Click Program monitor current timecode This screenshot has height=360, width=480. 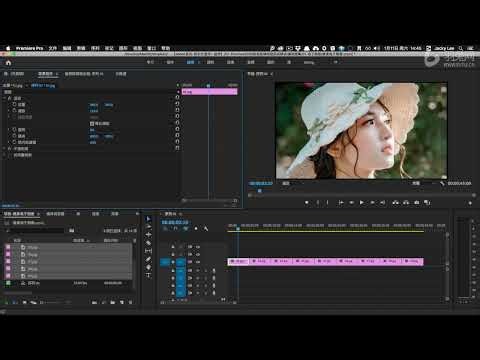[x=261, y=183]
